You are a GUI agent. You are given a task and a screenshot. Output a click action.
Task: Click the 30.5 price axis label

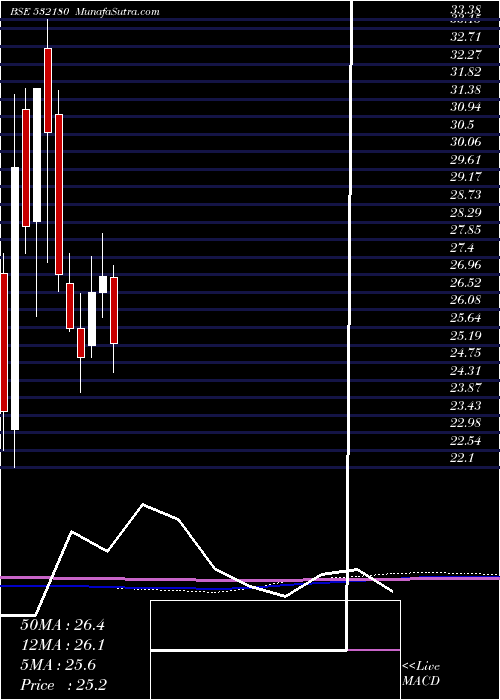(x=462, y=125)
